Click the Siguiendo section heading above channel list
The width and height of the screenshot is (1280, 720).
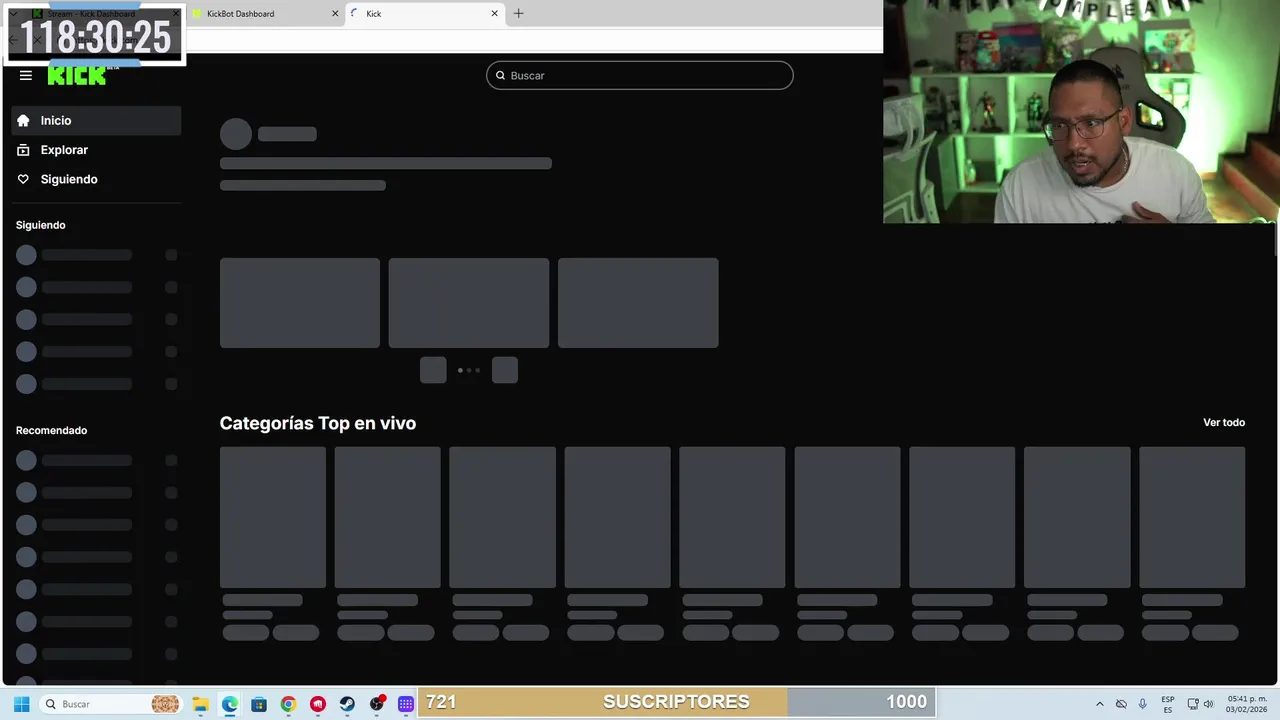tap(41, 225)
